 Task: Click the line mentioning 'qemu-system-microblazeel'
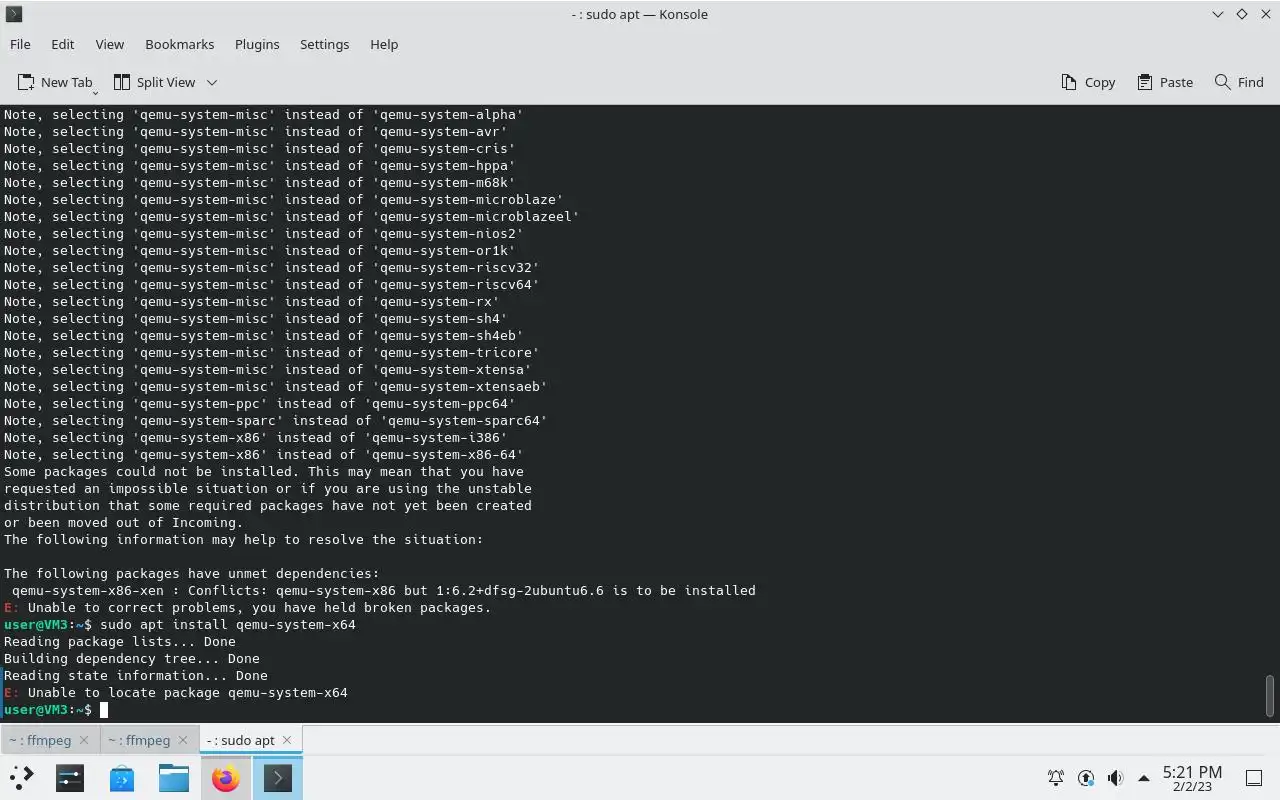(x=292, y=216)
